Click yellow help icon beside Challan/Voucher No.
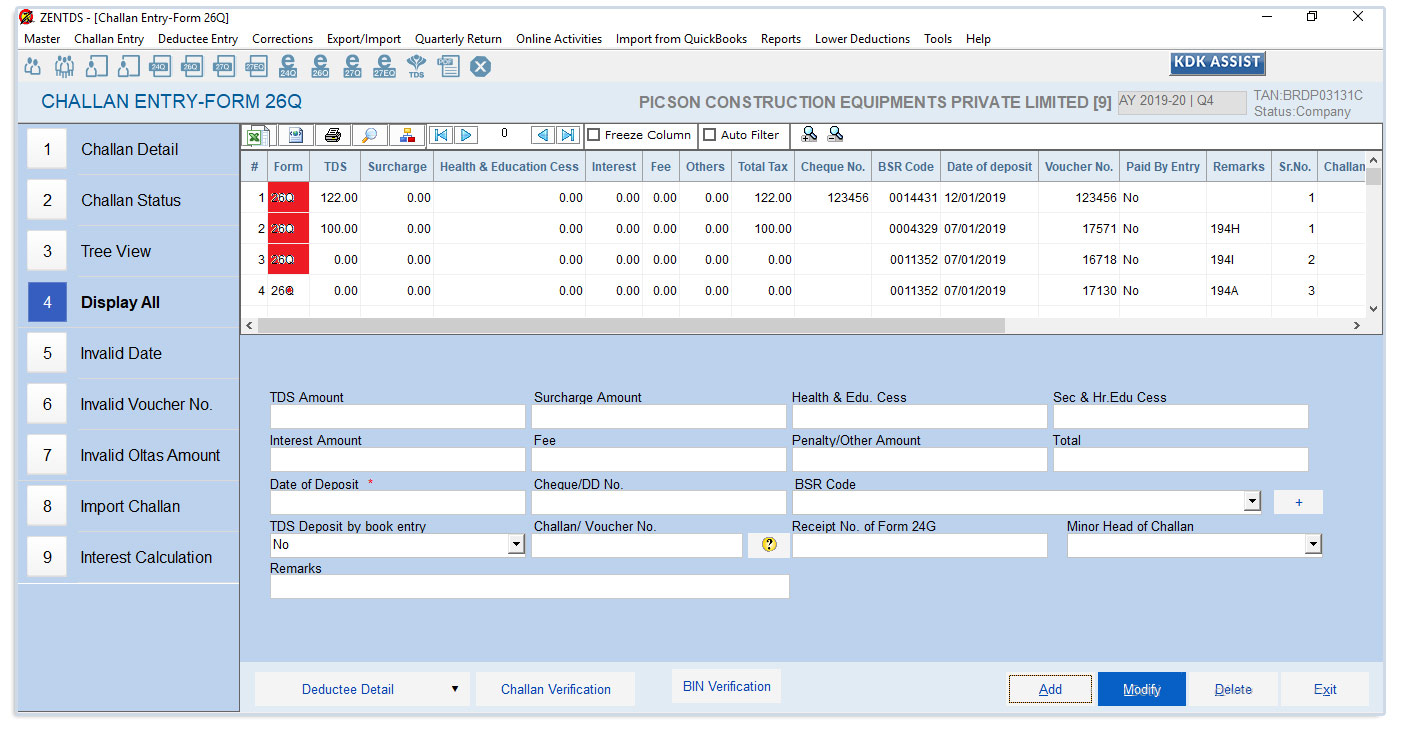The image size is (1401, 729). click(769, 545)
